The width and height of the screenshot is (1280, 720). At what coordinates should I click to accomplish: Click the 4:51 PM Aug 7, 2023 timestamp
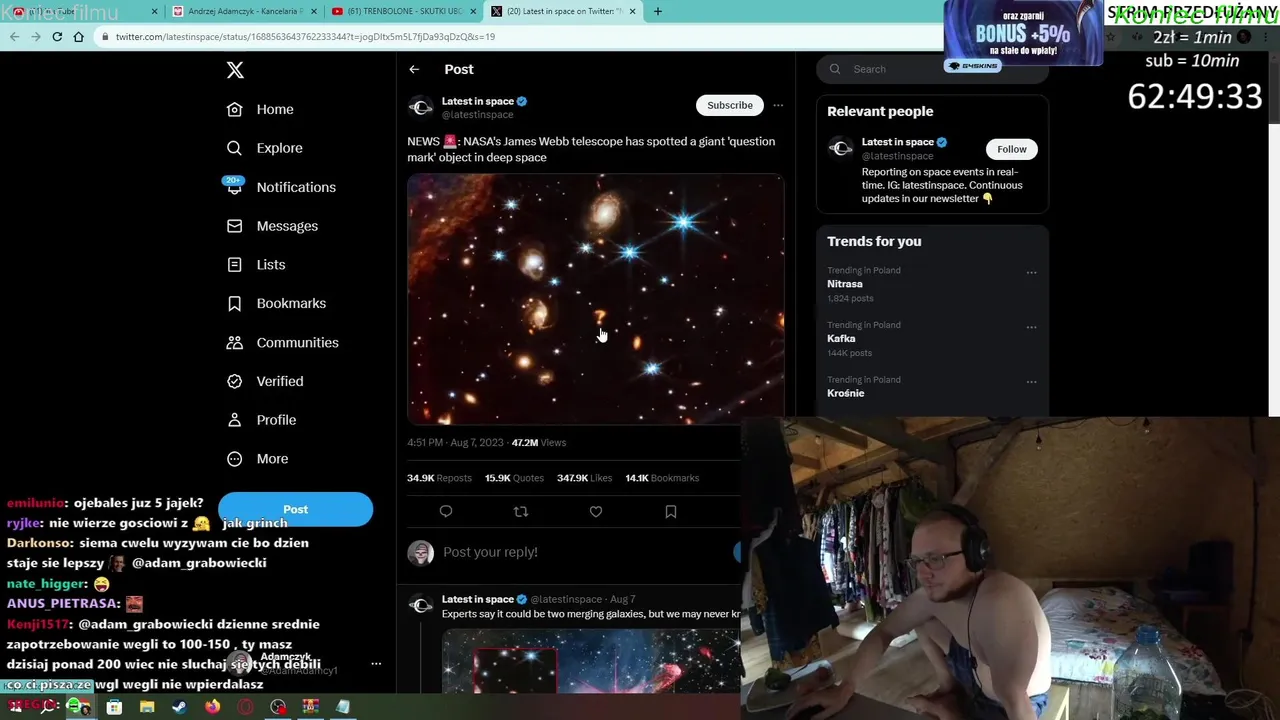pos(455,442)
